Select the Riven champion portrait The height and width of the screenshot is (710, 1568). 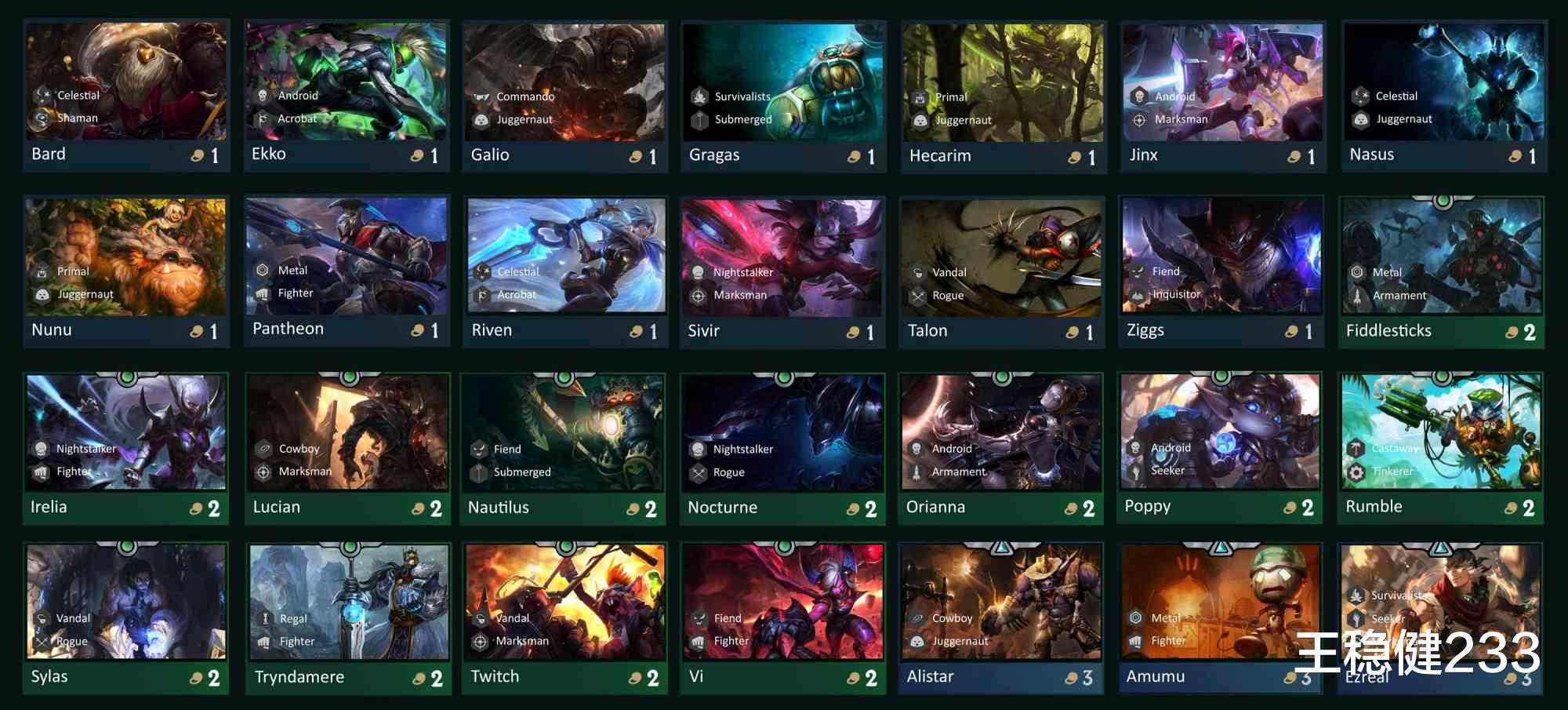566,257
